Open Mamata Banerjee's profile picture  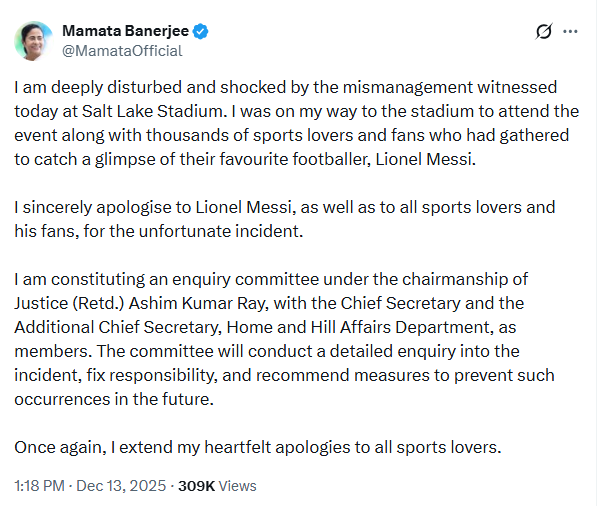pyautogui.click(x=34, y=40)
